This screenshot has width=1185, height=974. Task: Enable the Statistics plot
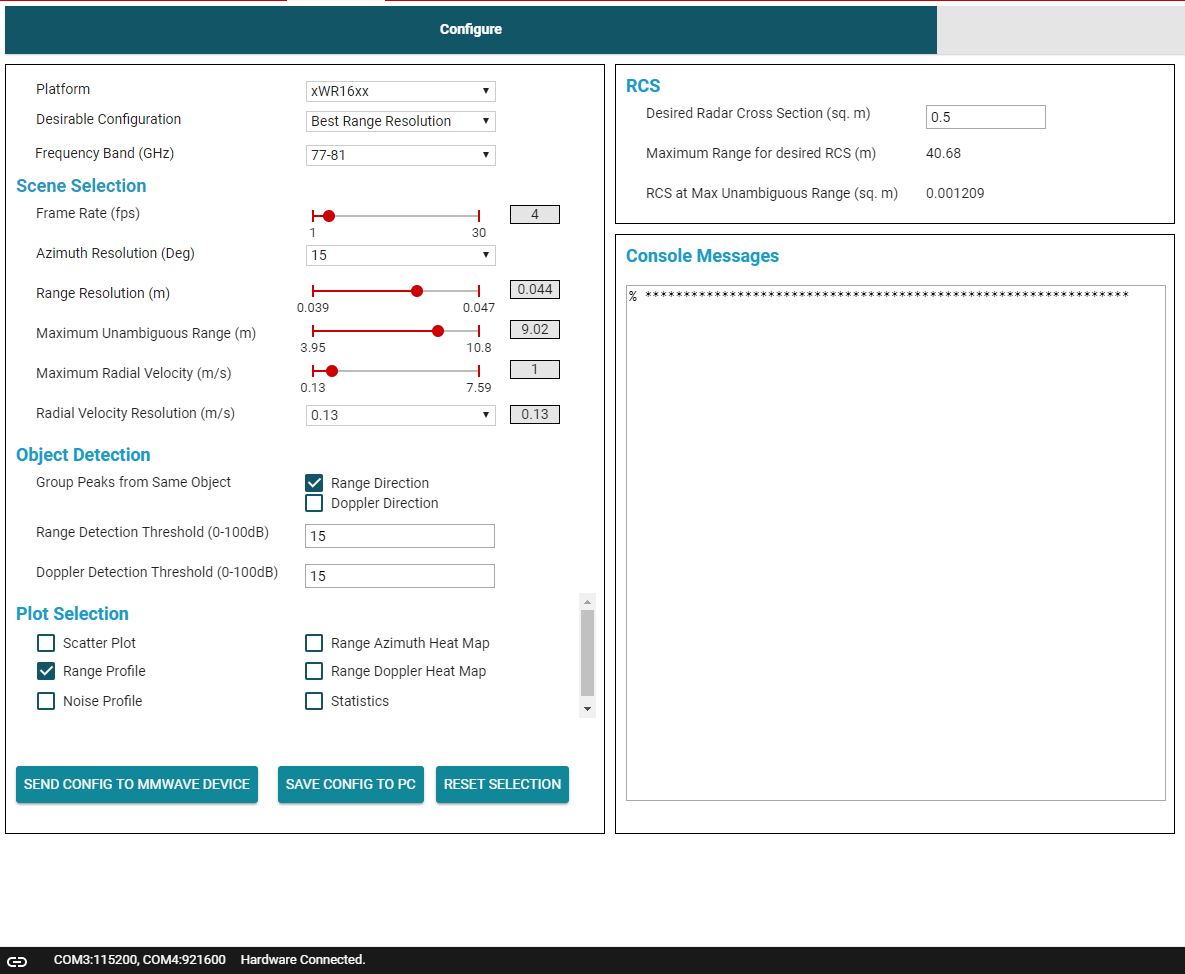[x=314, y=701]
